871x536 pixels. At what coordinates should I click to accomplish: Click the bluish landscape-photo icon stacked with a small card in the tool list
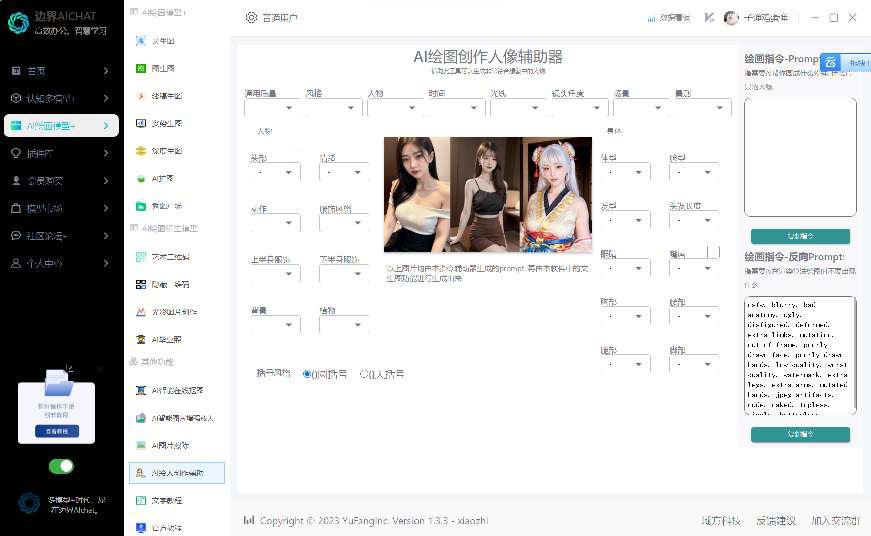pyautogui.click(x=141, y=418)
